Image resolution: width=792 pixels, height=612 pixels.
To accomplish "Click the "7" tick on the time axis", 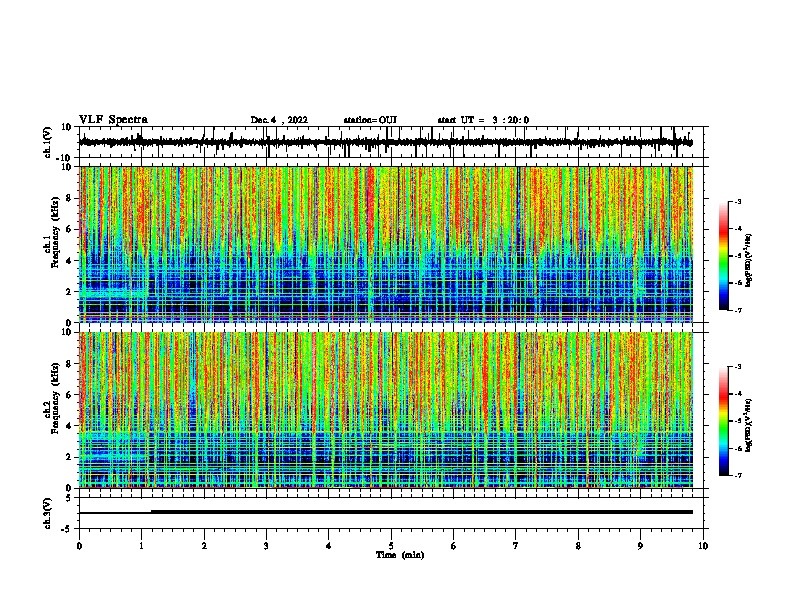I will [x=516, y=546].
